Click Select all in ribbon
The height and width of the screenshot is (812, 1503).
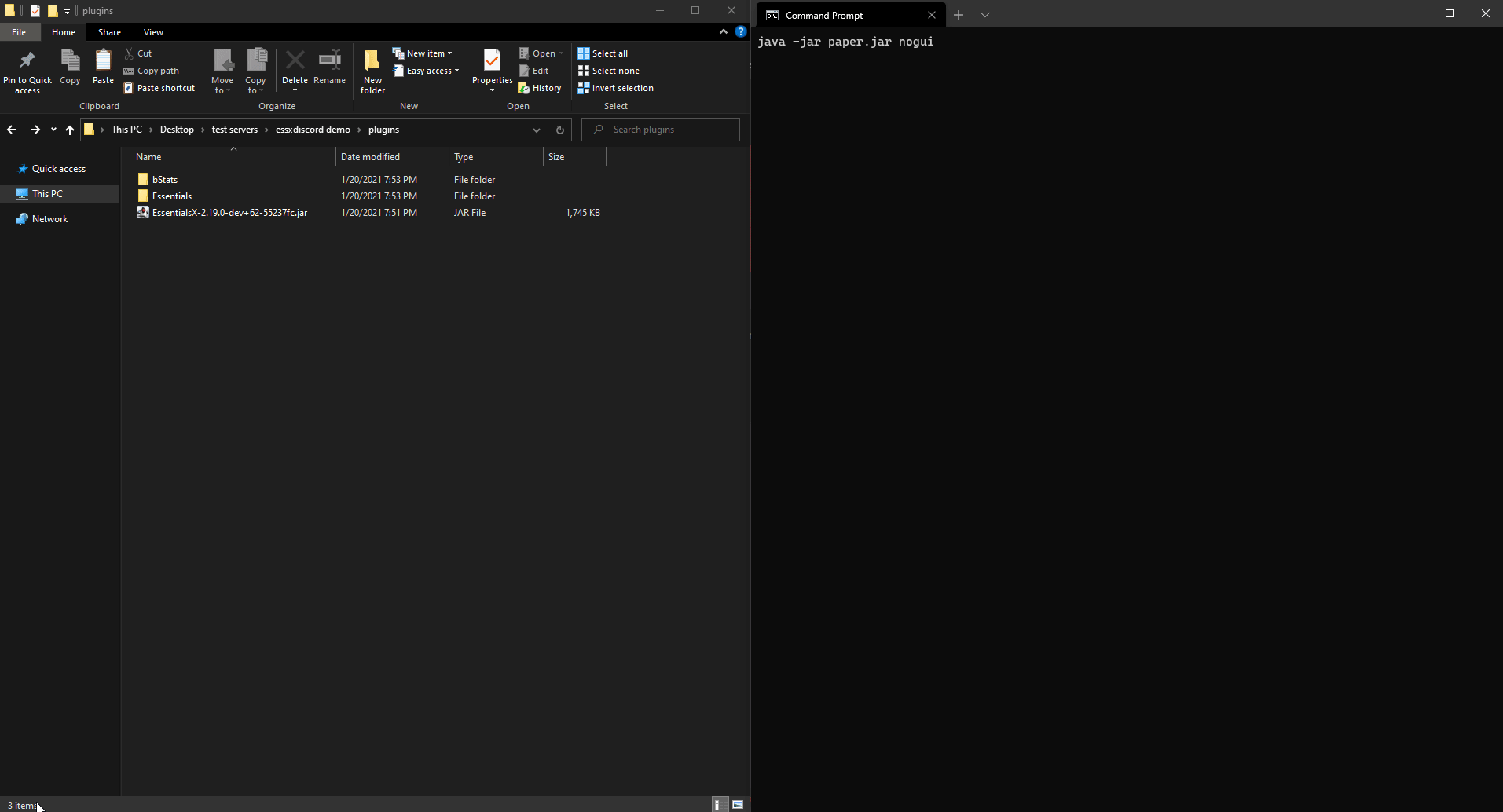pos(603,53)
